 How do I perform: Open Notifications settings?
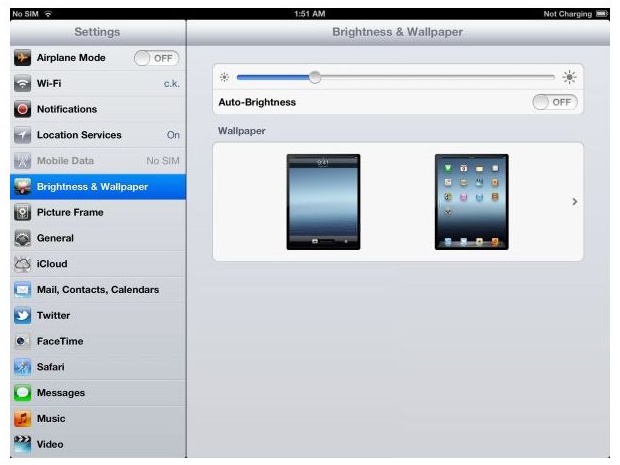pos(98,109)
